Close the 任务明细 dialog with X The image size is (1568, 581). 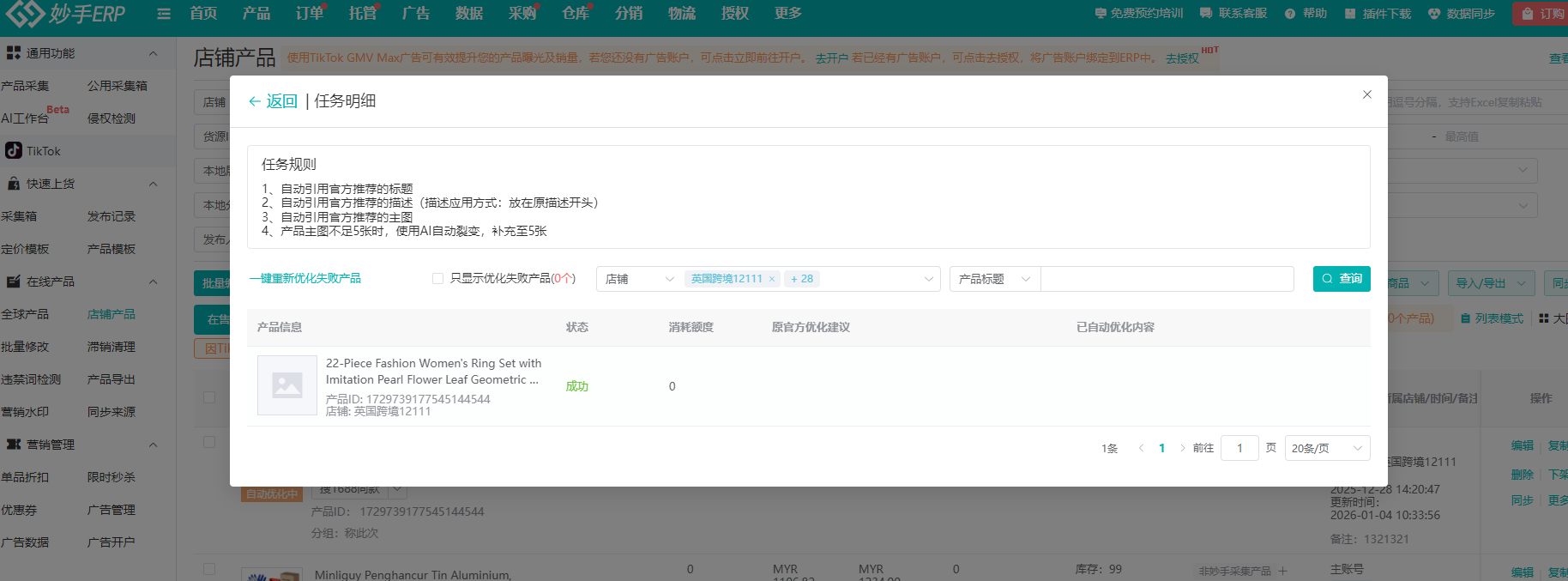pyautogui.click(x=1367, y=94)
